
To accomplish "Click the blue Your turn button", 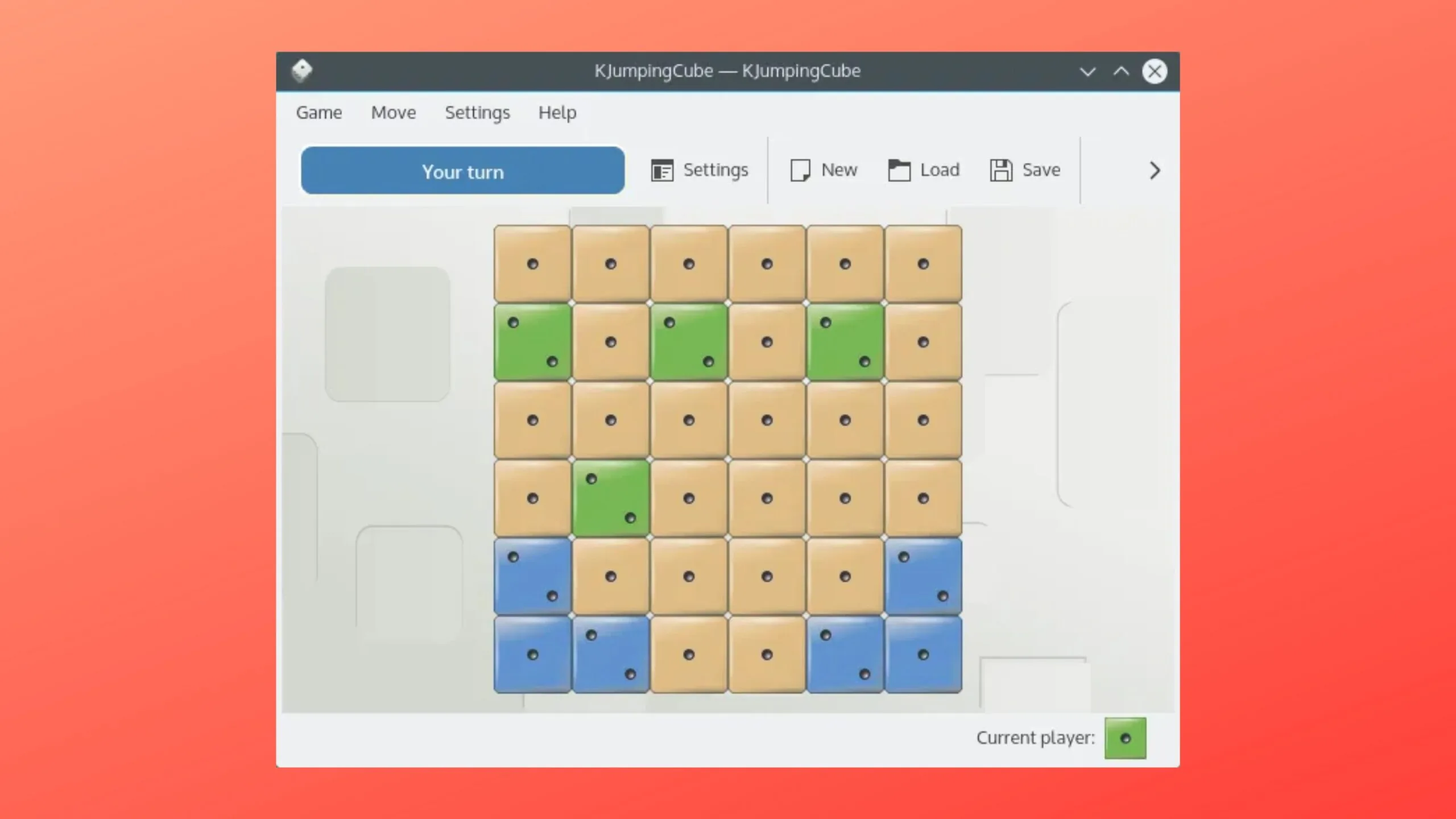I will [x=462, y=171].
